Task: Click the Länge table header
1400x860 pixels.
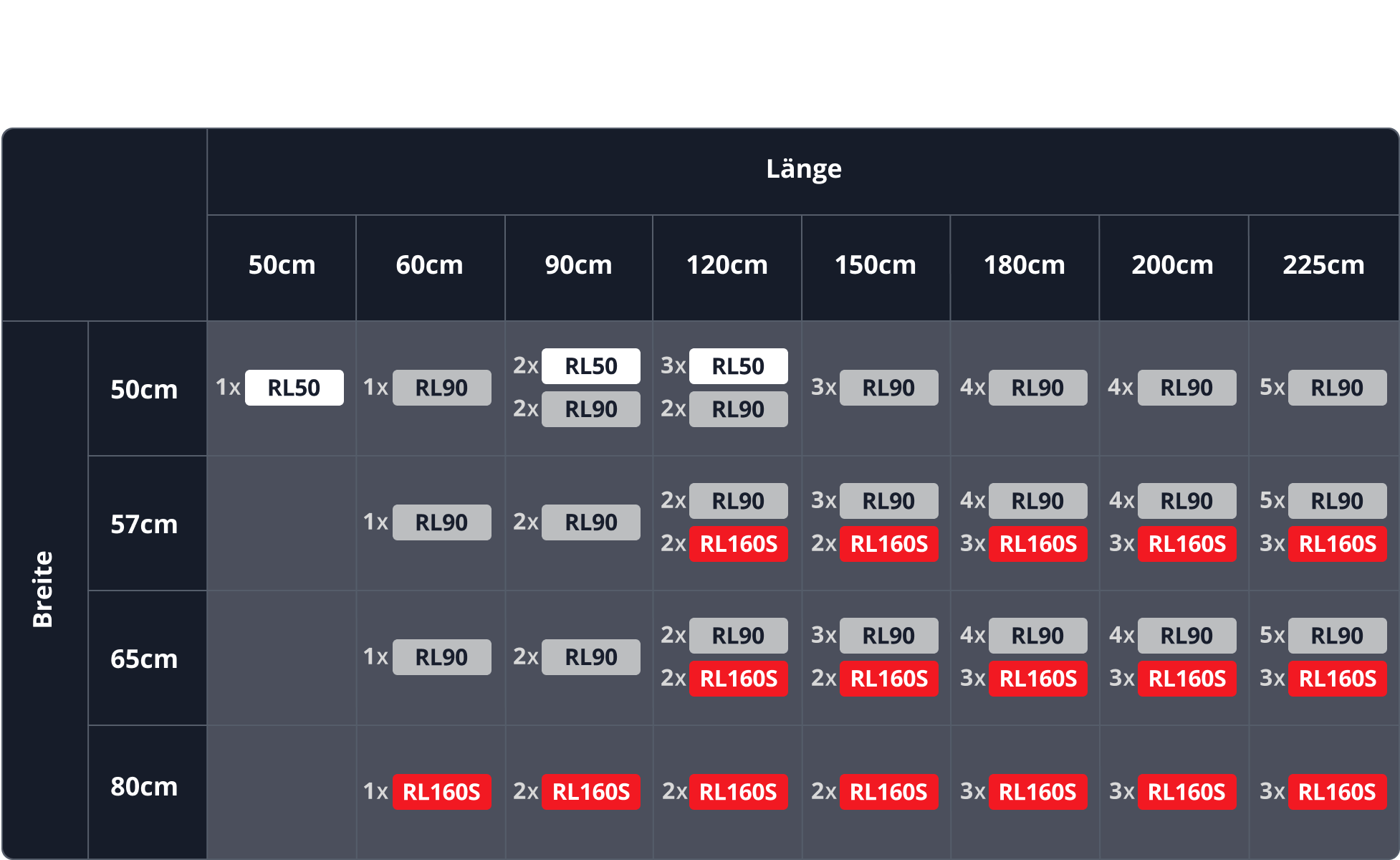Action: pyautogui.click(x=803, y=169)
